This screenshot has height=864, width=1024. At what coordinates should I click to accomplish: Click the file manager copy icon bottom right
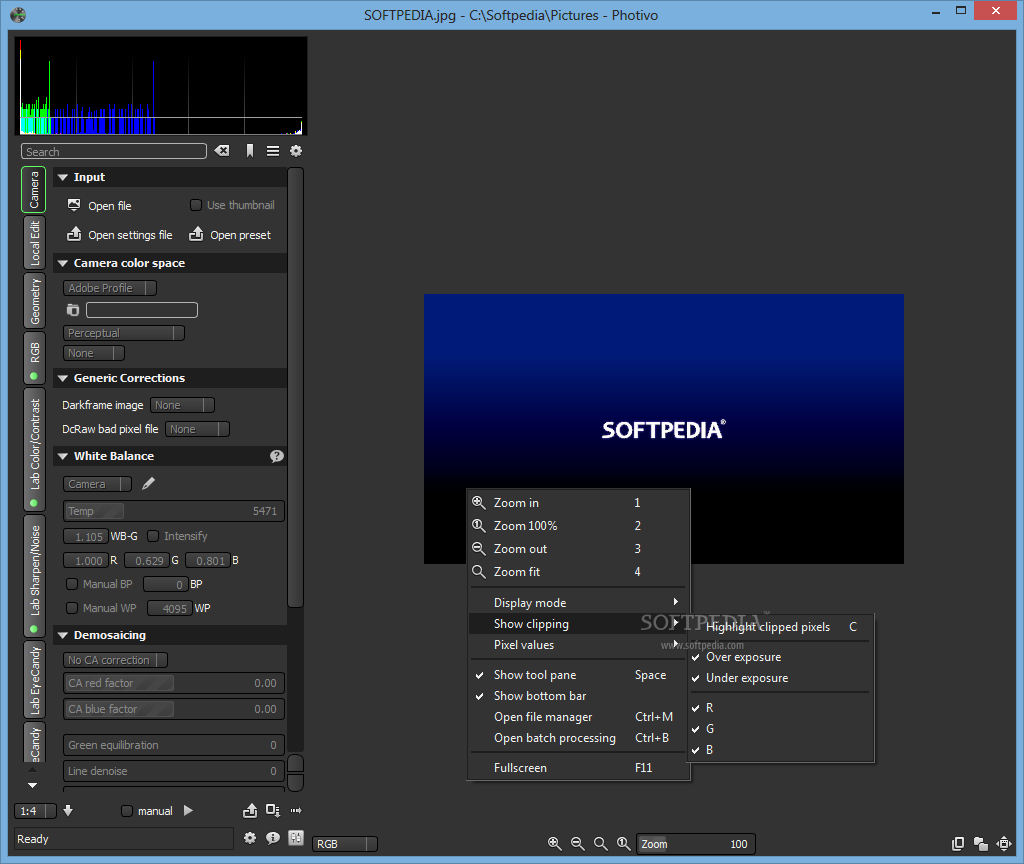coord(957,844)
